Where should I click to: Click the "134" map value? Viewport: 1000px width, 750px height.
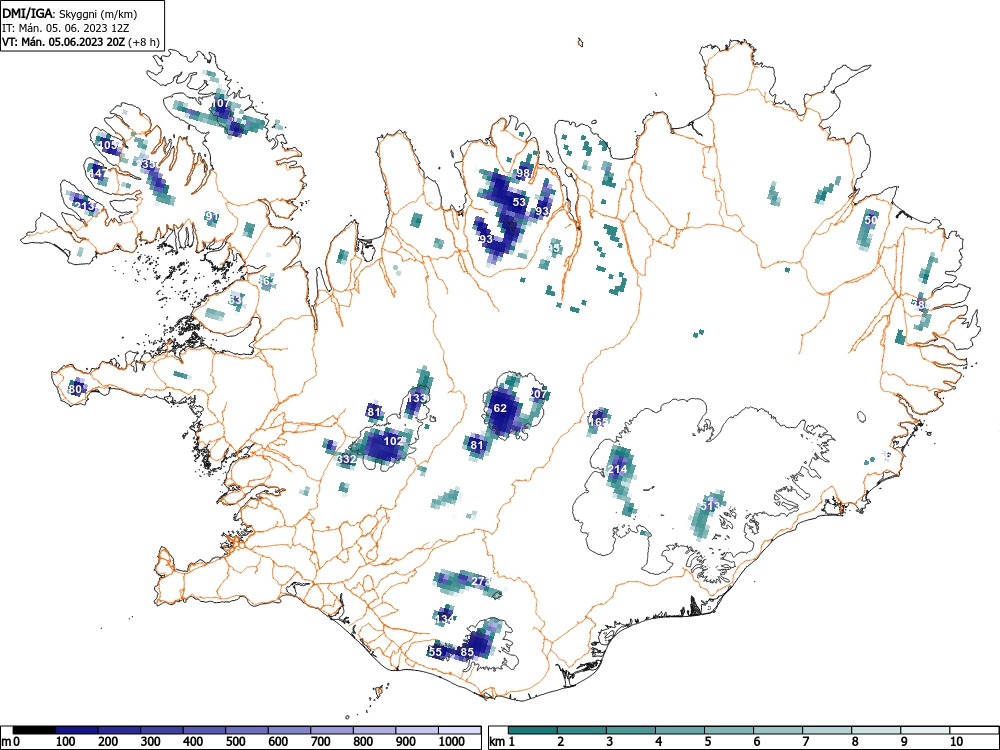click(x=444, y=619)
